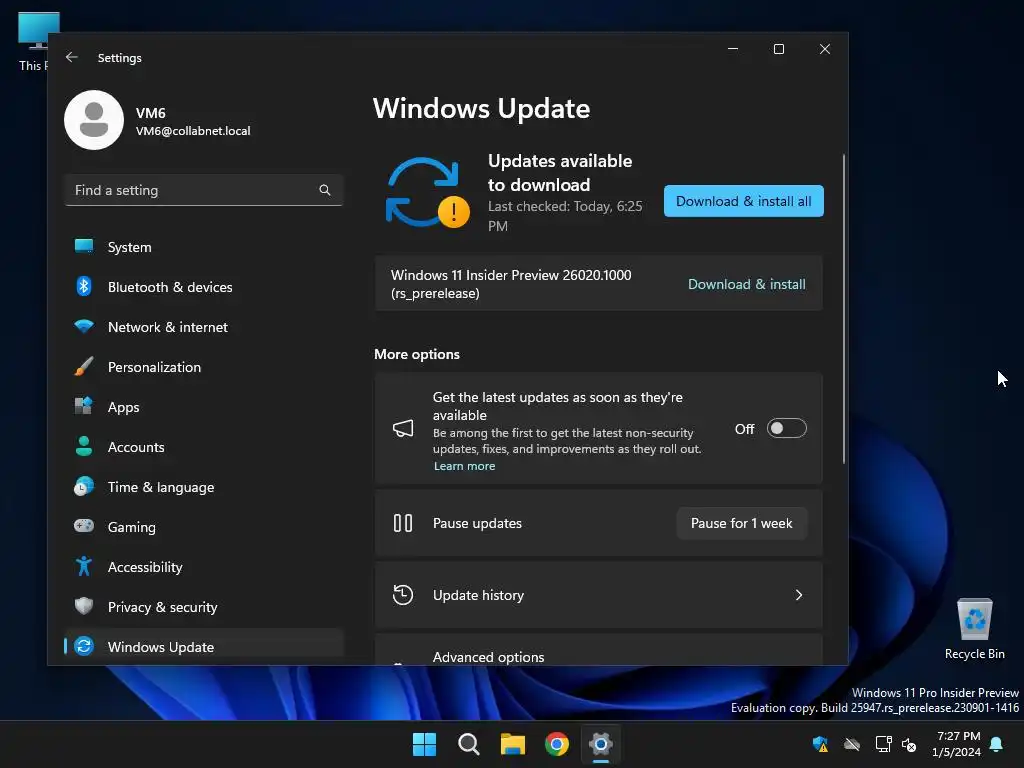The width and height of the screenshot is (1024, 768).
Task: Click the Bluetooth icon in sidebar
Action: tap(84, 286)
